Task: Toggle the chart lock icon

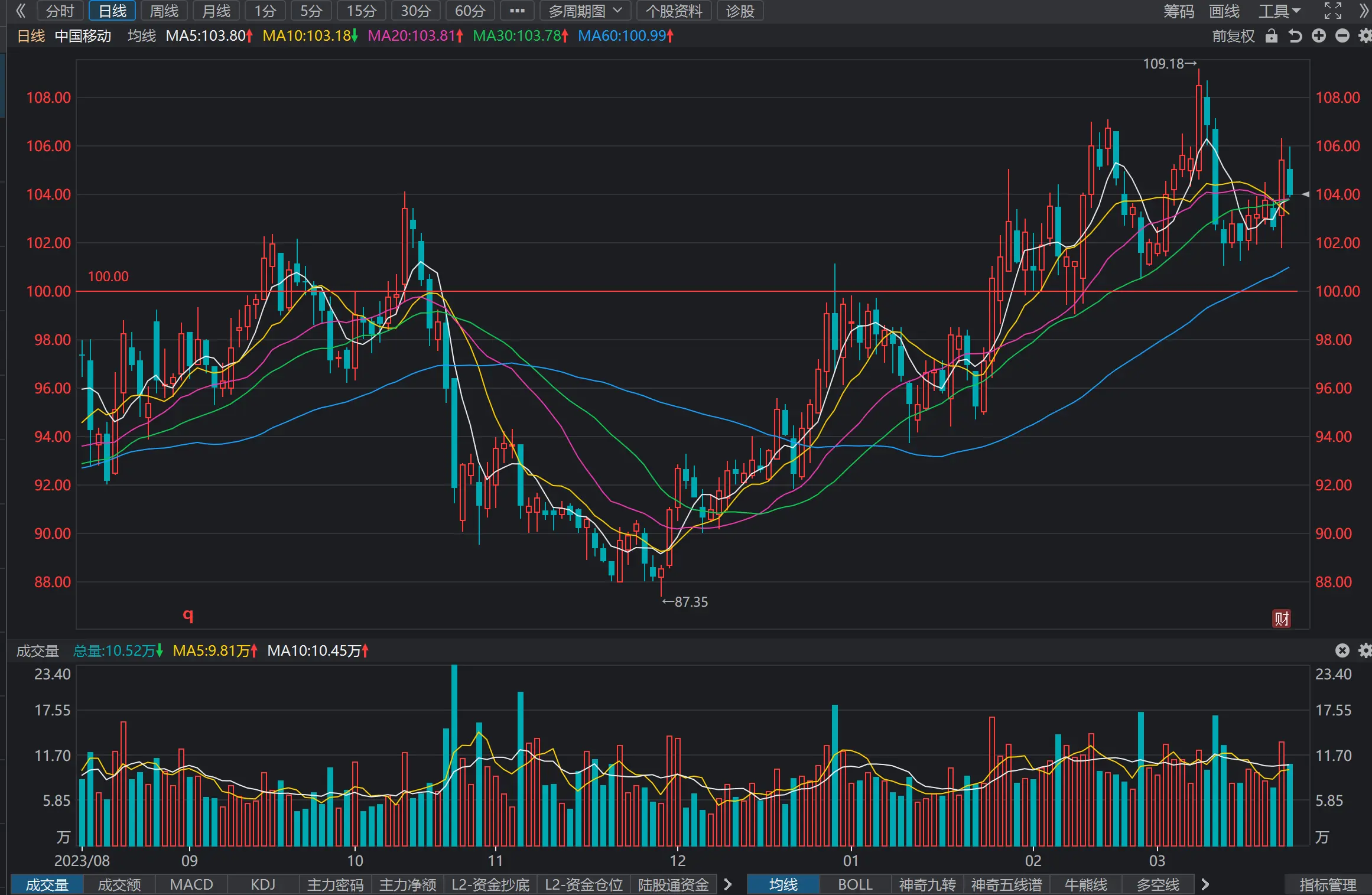Action: 1271,36
